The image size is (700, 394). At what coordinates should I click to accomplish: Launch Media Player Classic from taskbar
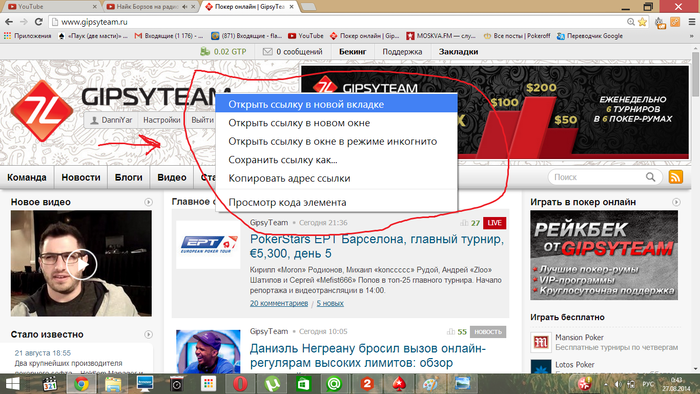pyautogui.click(x=50, y=384)
